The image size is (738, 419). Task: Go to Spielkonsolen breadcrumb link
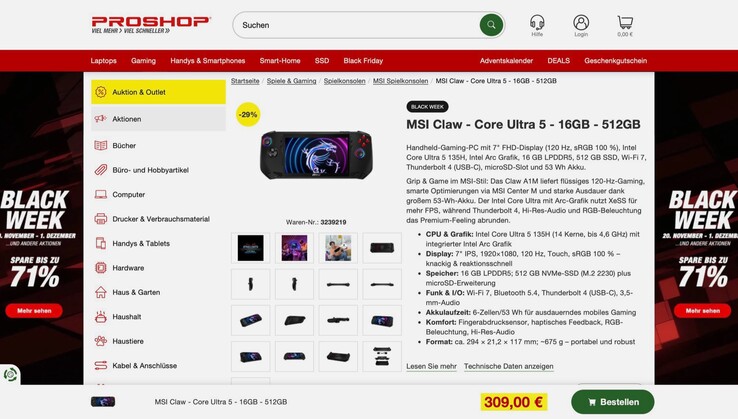tap(344, 81)
